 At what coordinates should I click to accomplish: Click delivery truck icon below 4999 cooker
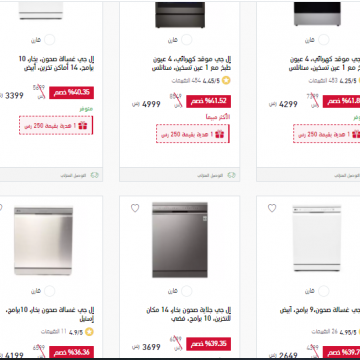click(231, 175)
